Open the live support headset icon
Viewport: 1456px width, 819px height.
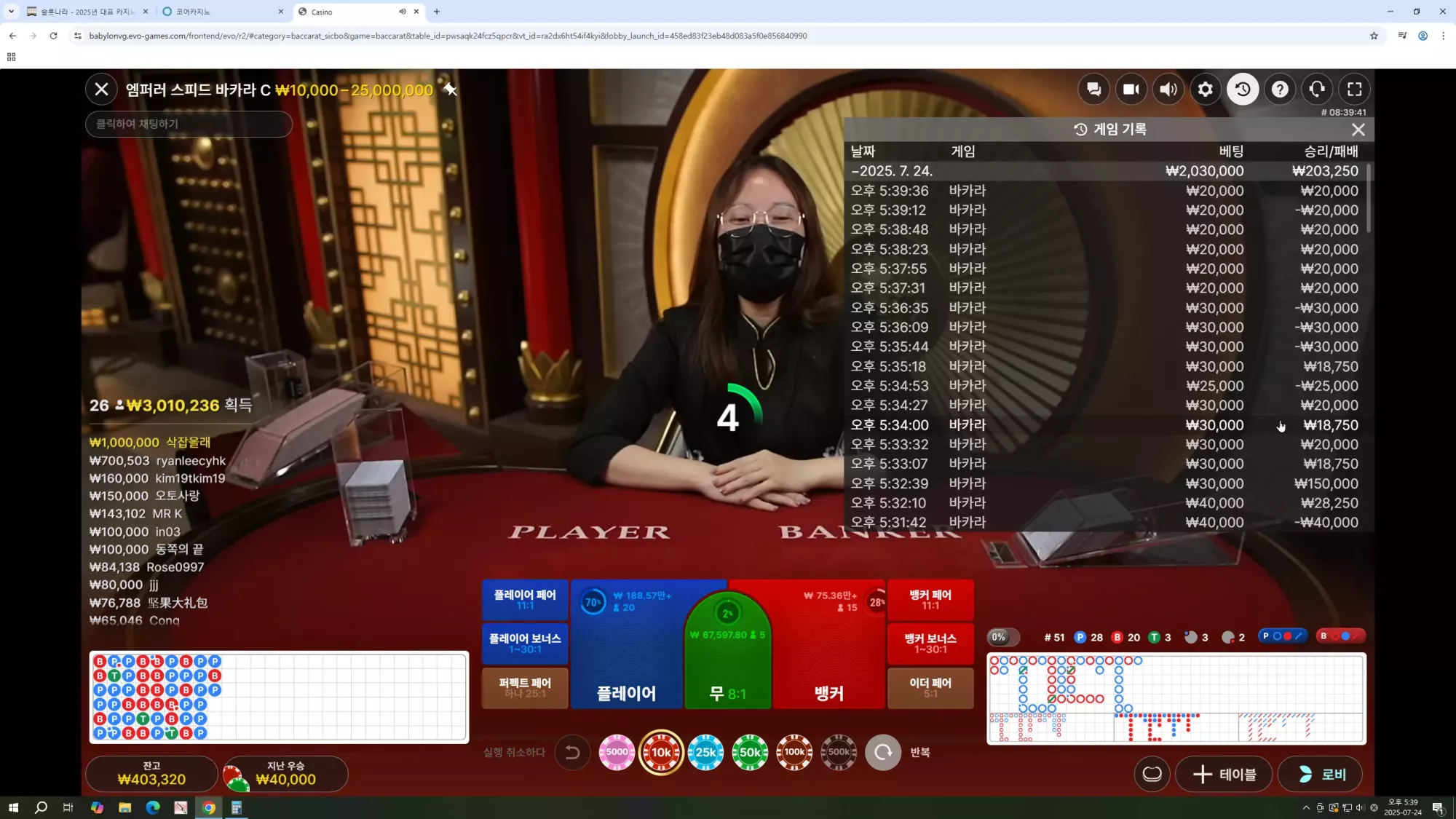[x=1317, y=90]
